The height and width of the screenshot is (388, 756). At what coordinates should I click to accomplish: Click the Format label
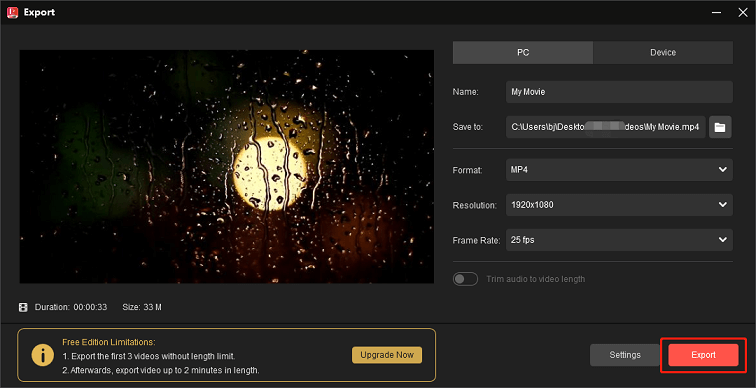(x=467, y=170)
